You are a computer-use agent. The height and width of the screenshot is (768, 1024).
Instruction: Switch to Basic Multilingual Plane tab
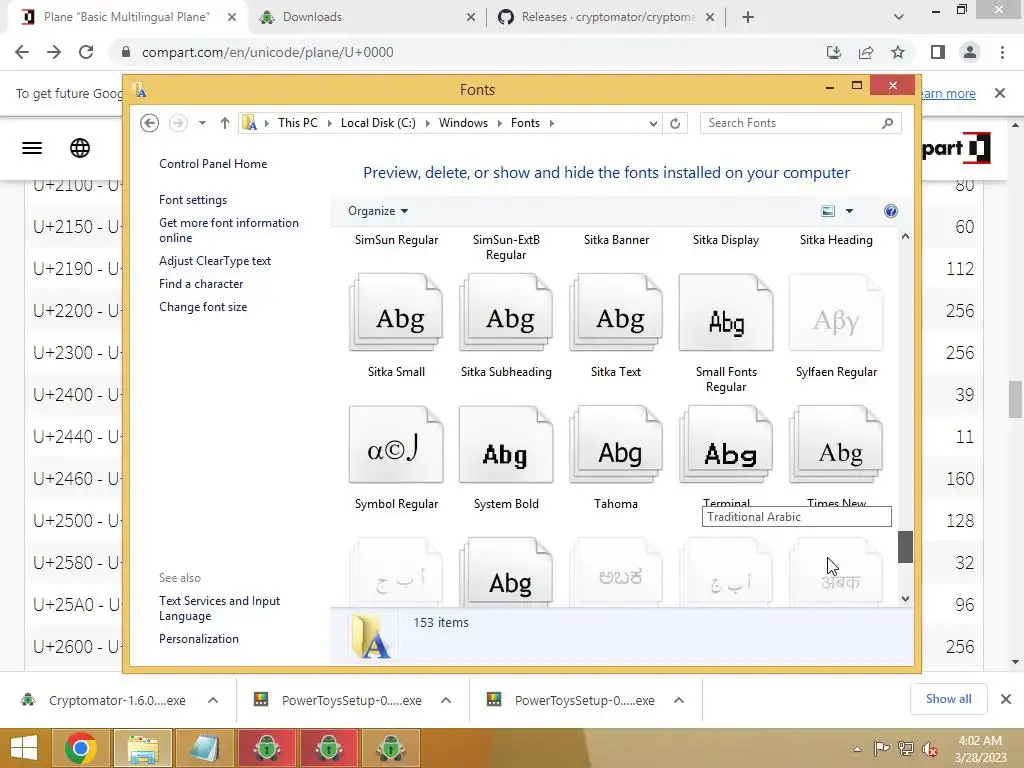pos(127,17)
